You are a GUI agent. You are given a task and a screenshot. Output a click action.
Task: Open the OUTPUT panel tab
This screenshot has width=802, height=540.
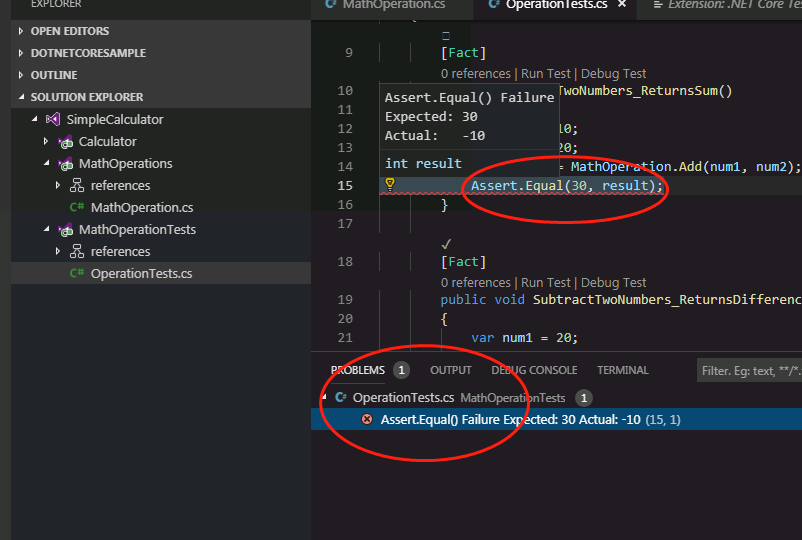coord(451,370)
